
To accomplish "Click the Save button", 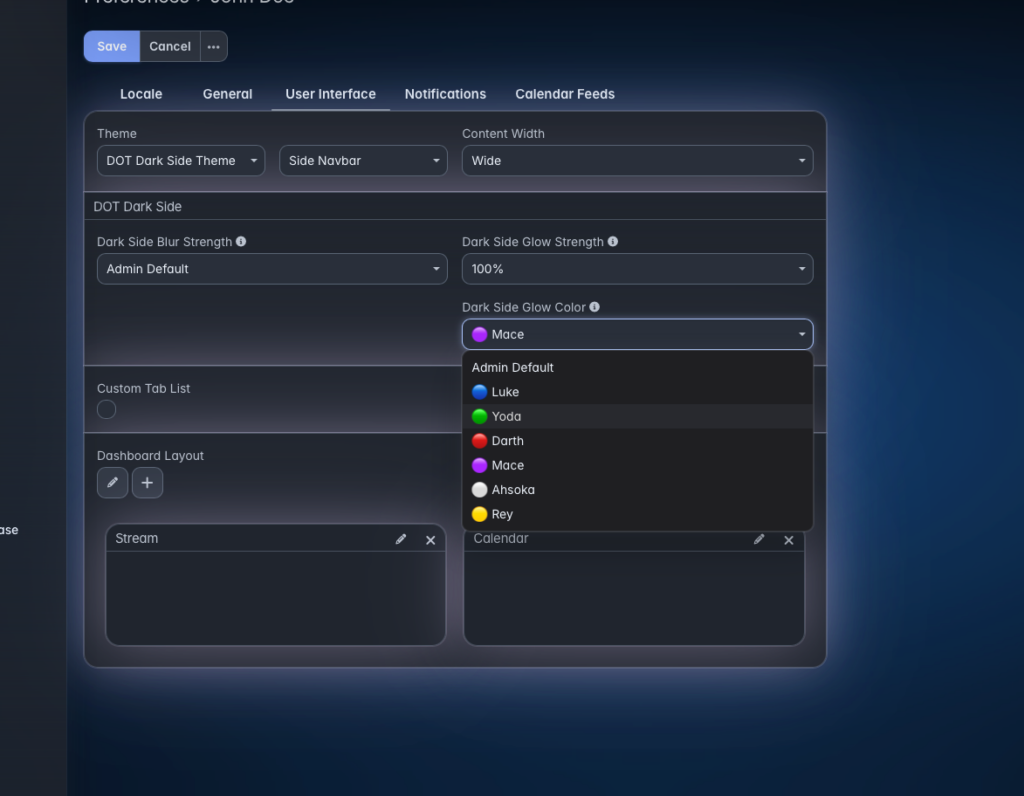I will (112, 46).
